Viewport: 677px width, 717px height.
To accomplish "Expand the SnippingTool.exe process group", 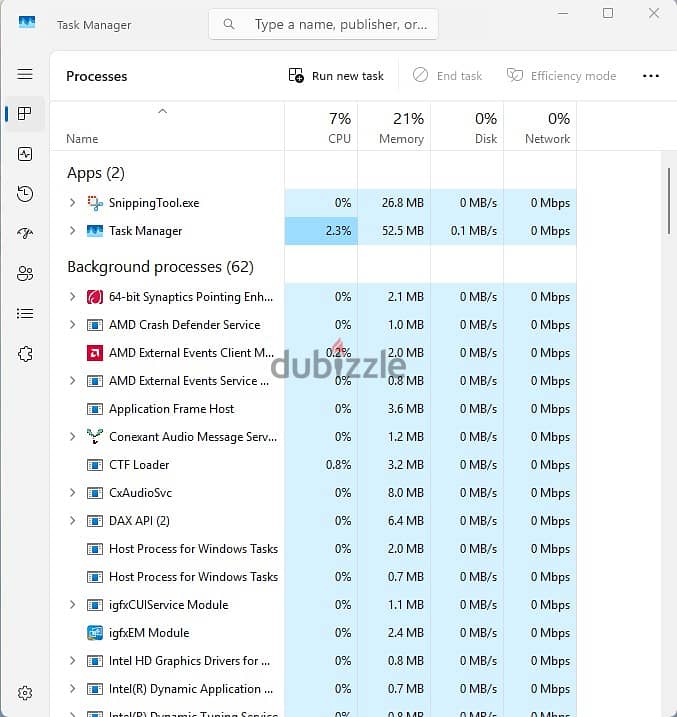I will click(72, 203).
